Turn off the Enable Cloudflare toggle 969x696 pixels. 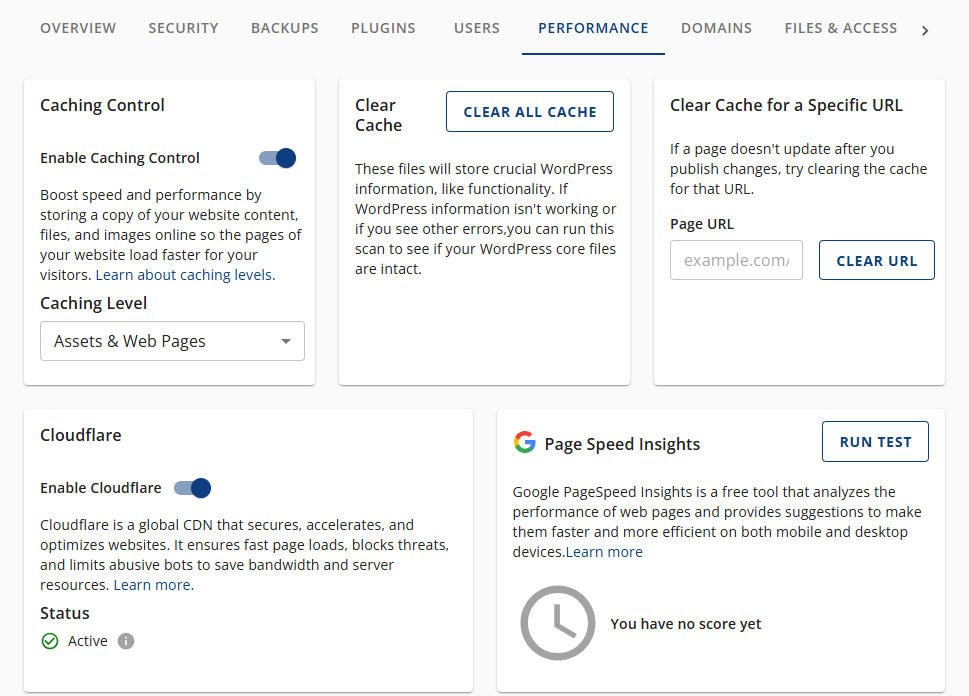(191, 488)
